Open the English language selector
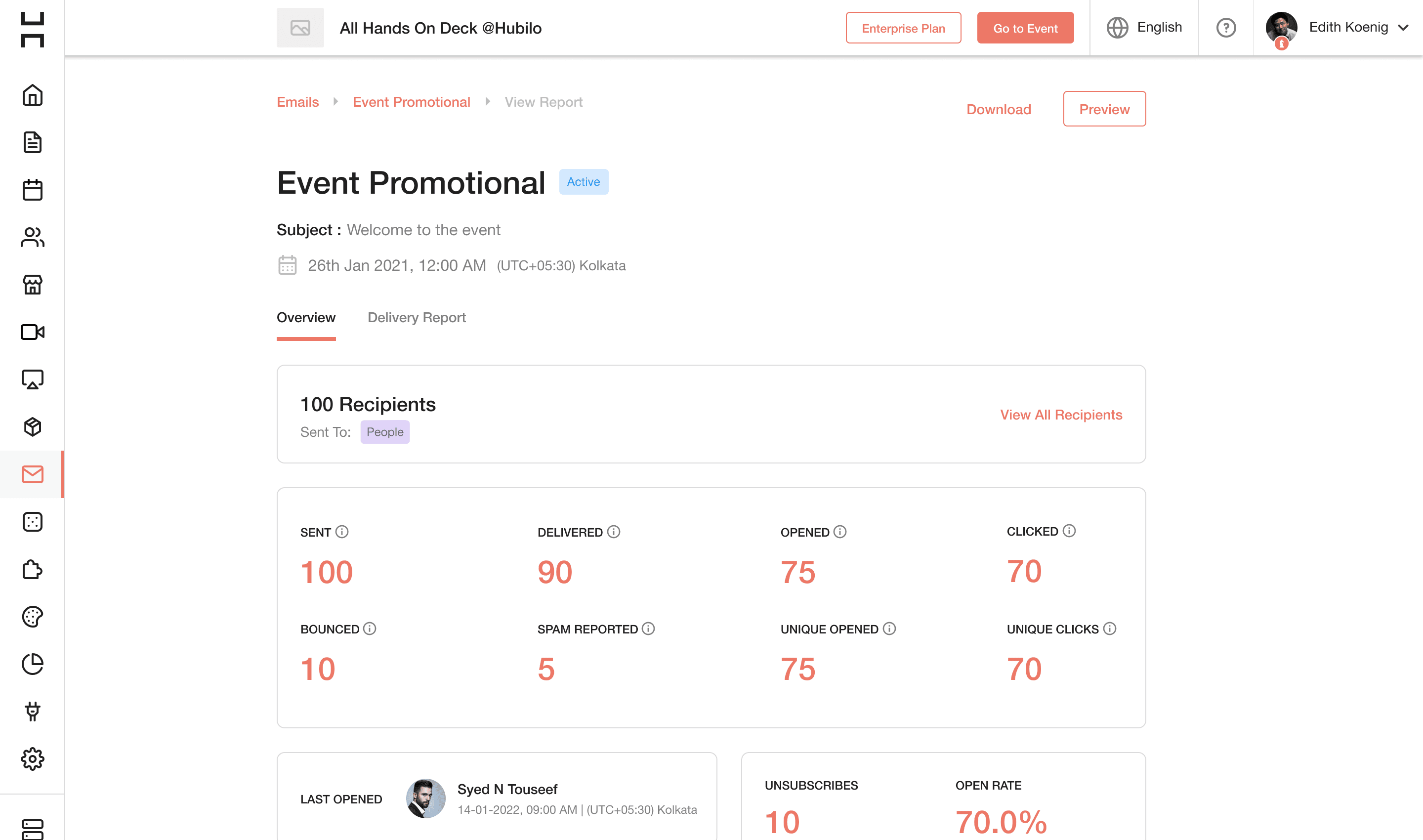The width and height of the screenshot is (1423, 840). pyautogui.click(x=1144, y=27)
